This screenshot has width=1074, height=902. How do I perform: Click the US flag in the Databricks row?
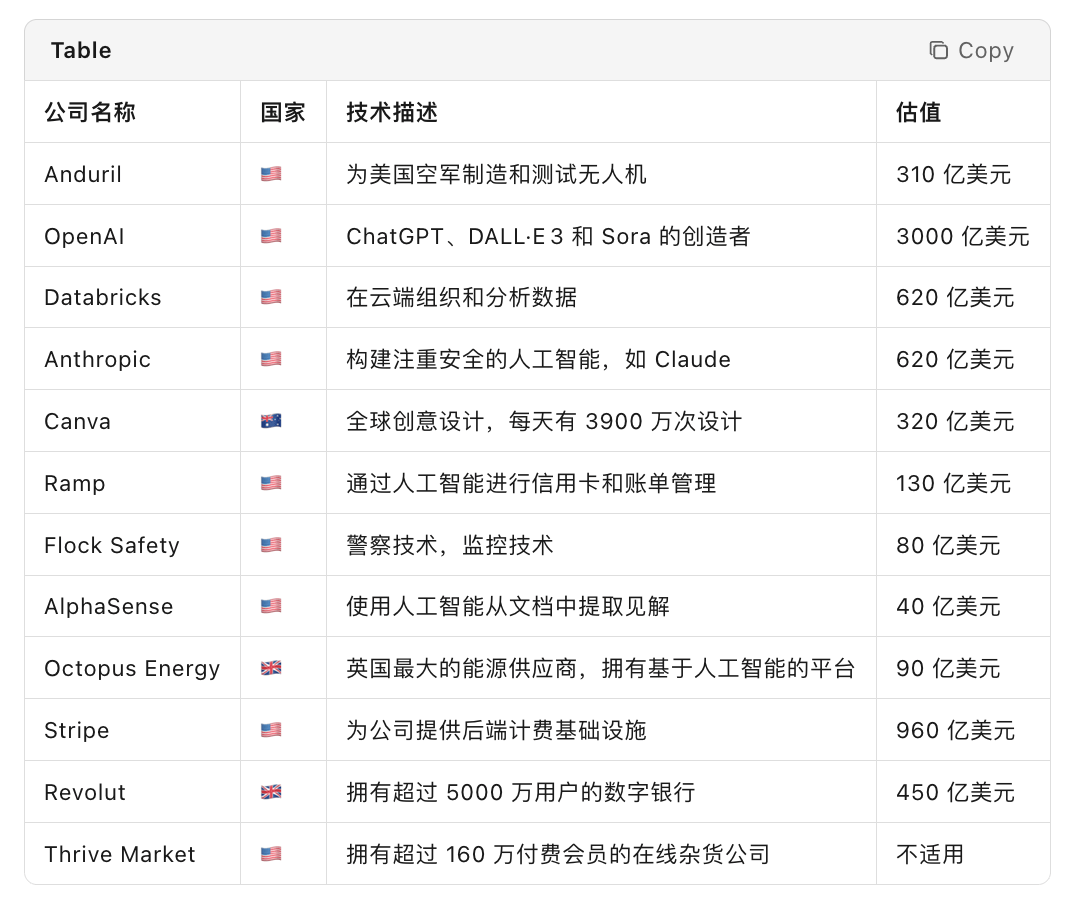tap(271, 297)
